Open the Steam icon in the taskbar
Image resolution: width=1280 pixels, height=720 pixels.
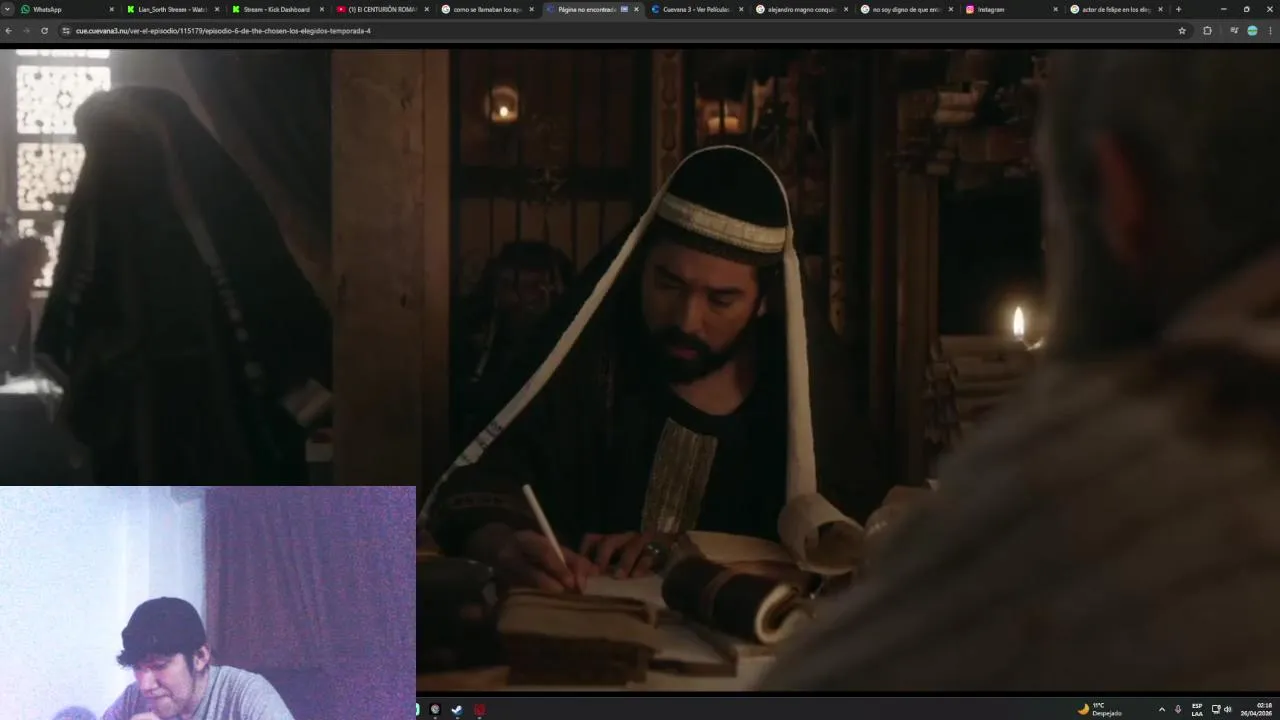(x=457, y=710)
